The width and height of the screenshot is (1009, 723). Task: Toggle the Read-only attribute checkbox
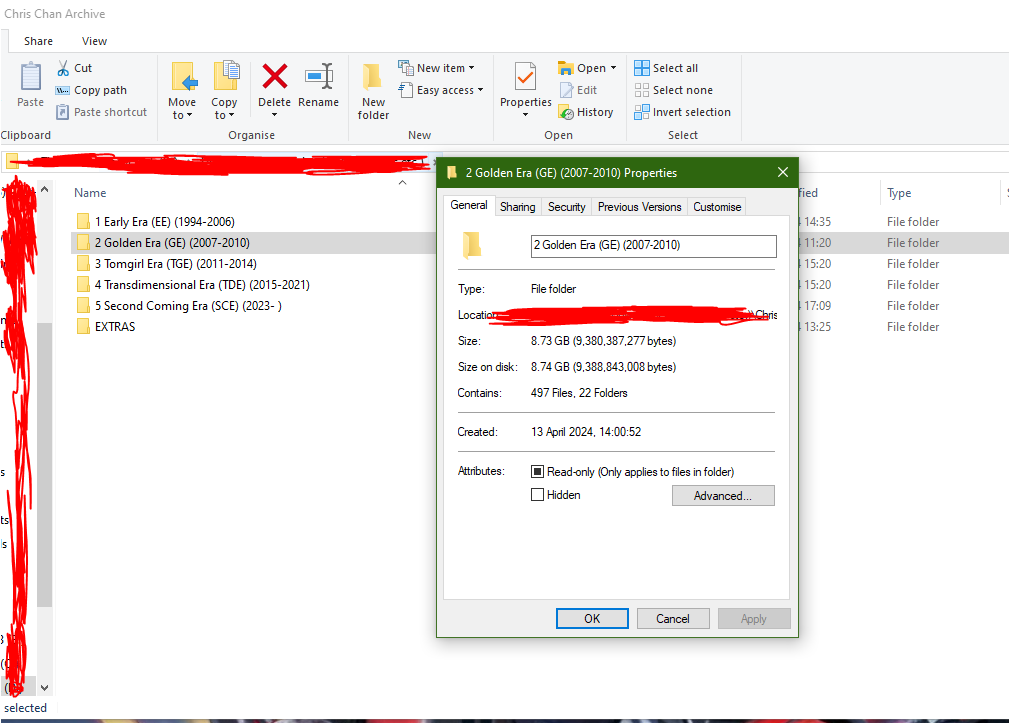pyautogui.click(x=537, y=471)
